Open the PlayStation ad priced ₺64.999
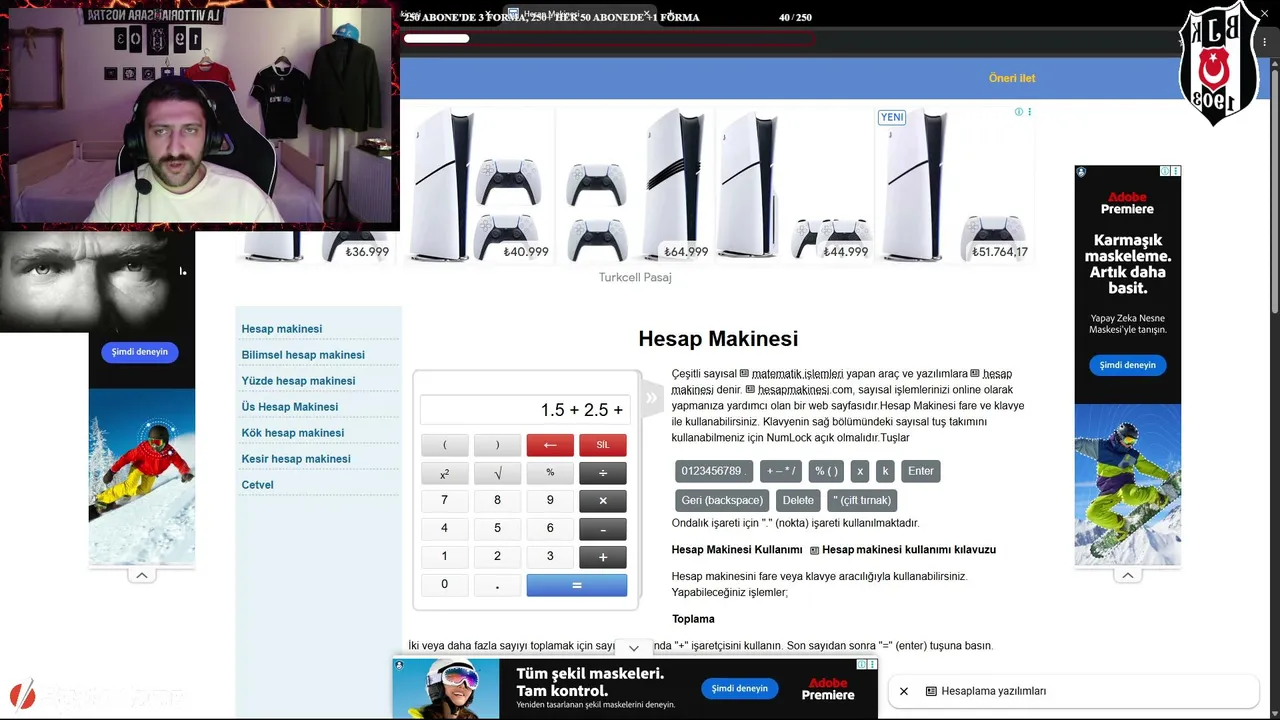The height and width of the screenshot is (720, 1280). [636, 185]
